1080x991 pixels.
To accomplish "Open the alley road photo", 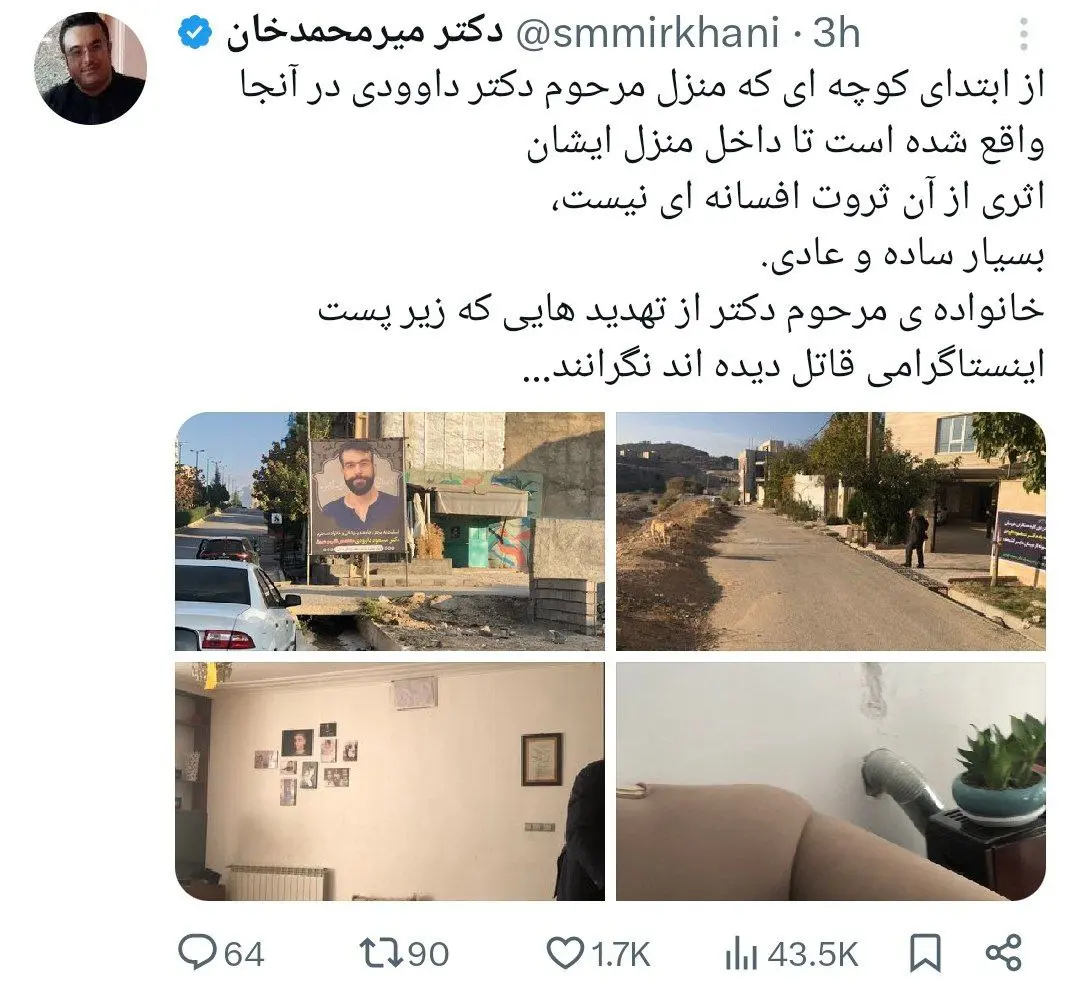I will tap(831, 531).
